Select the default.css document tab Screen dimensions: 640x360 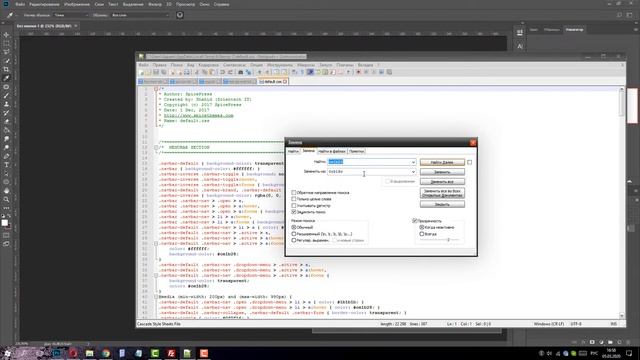coord(273,82)
